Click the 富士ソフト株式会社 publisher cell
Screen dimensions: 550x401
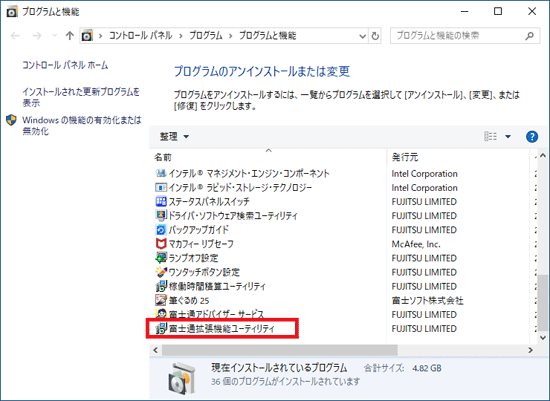coord(428,301)
